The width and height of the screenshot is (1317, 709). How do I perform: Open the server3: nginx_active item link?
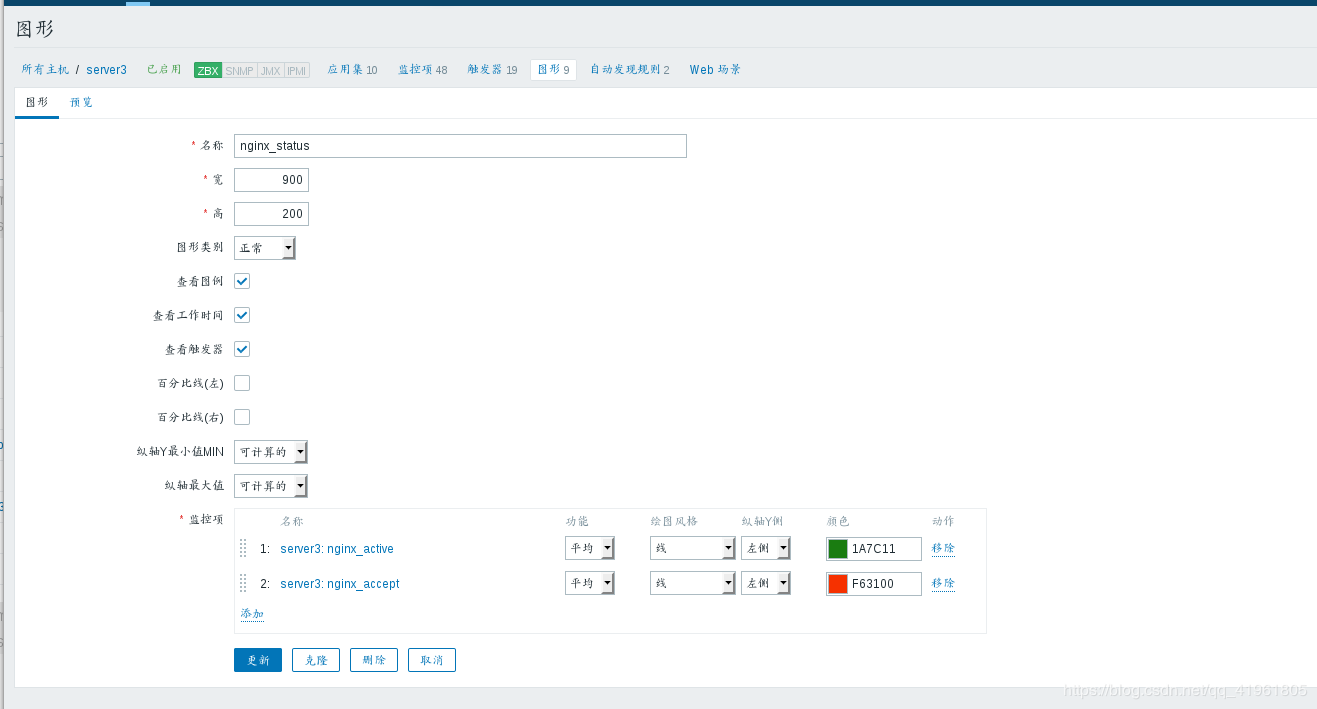pyautogui.click(x=337, y=549)
